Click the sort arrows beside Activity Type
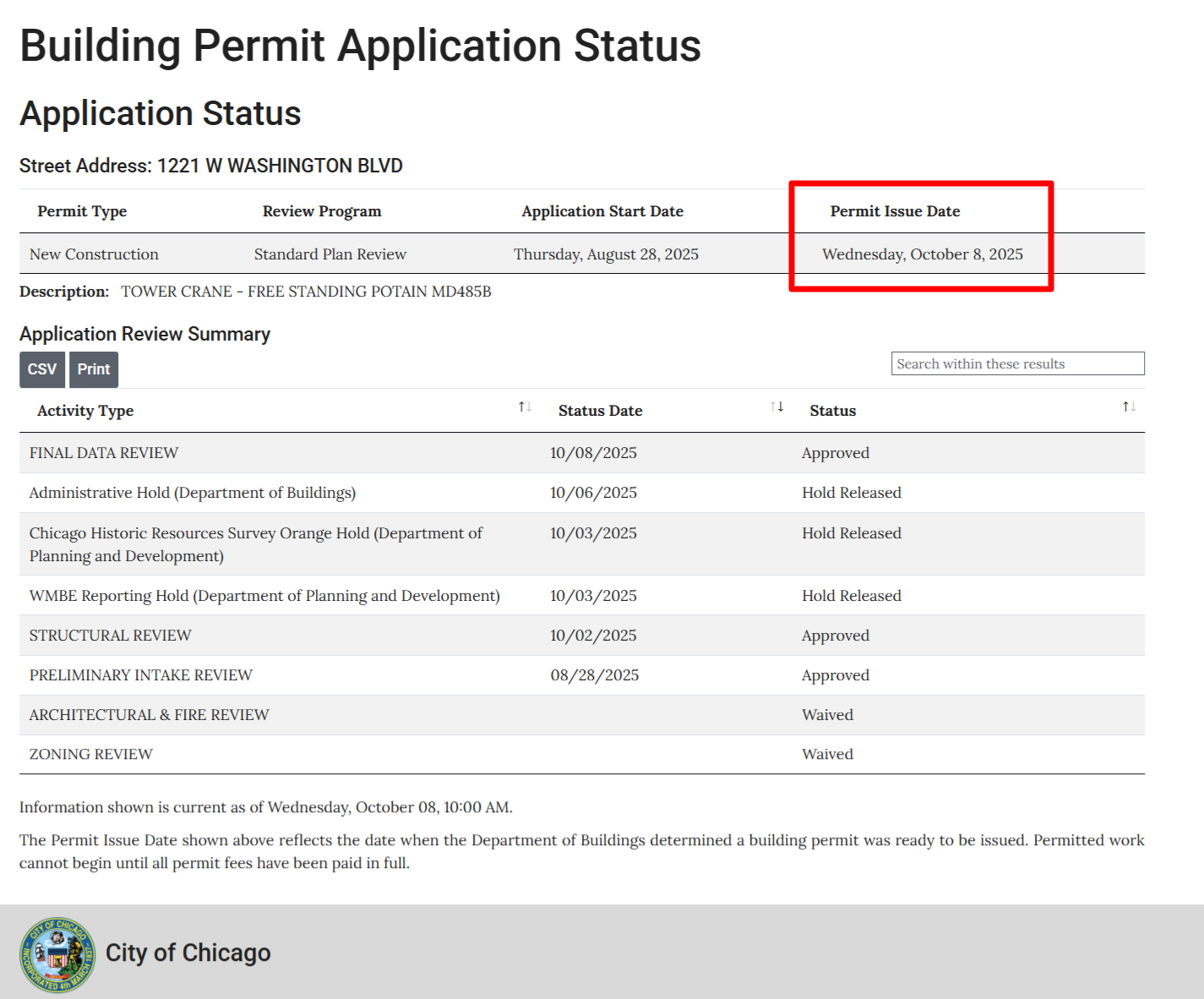The height and width of the screenshot is (999, 1204). coord(525,407)
